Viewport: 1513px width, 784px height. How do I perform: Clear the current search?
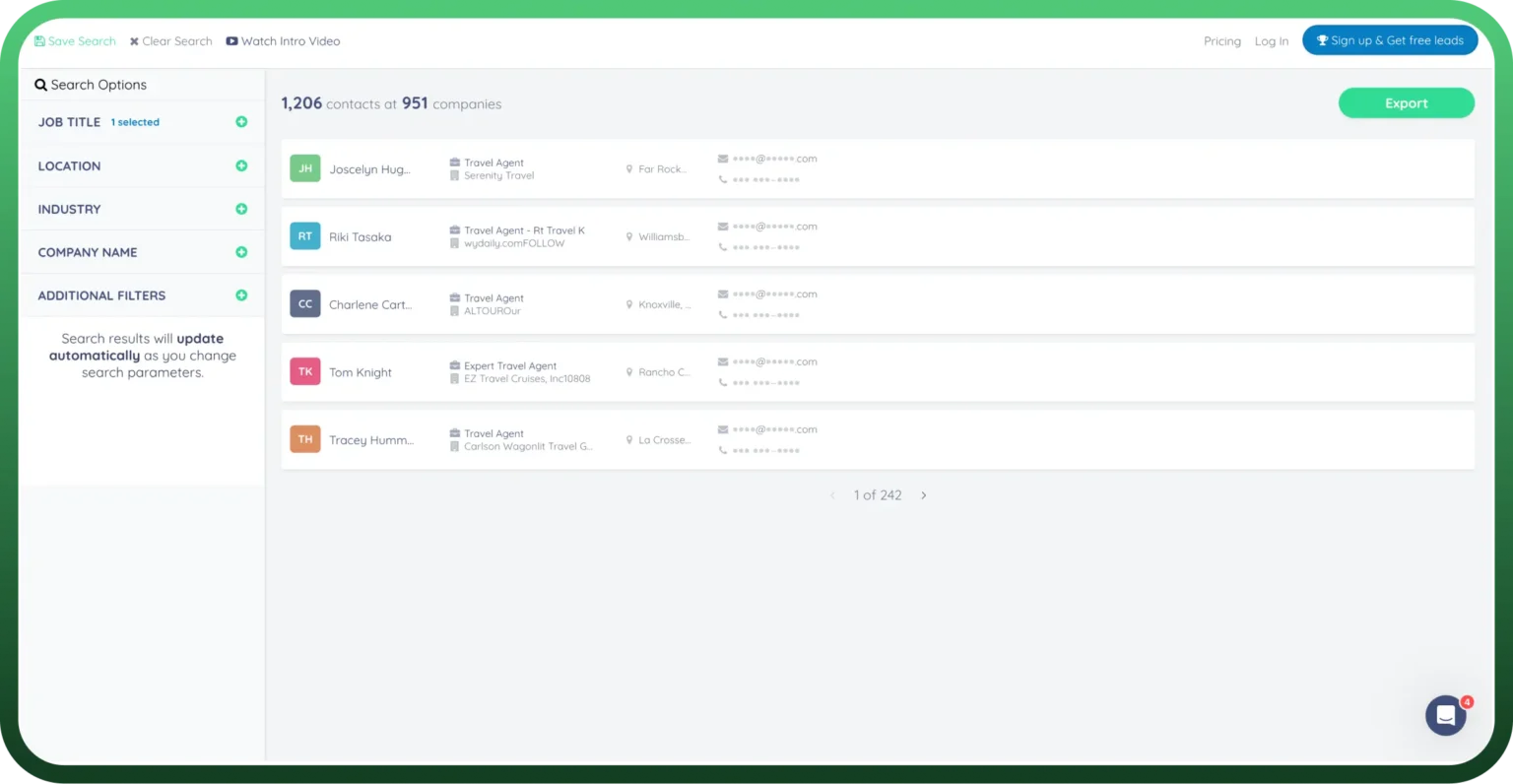170,41
